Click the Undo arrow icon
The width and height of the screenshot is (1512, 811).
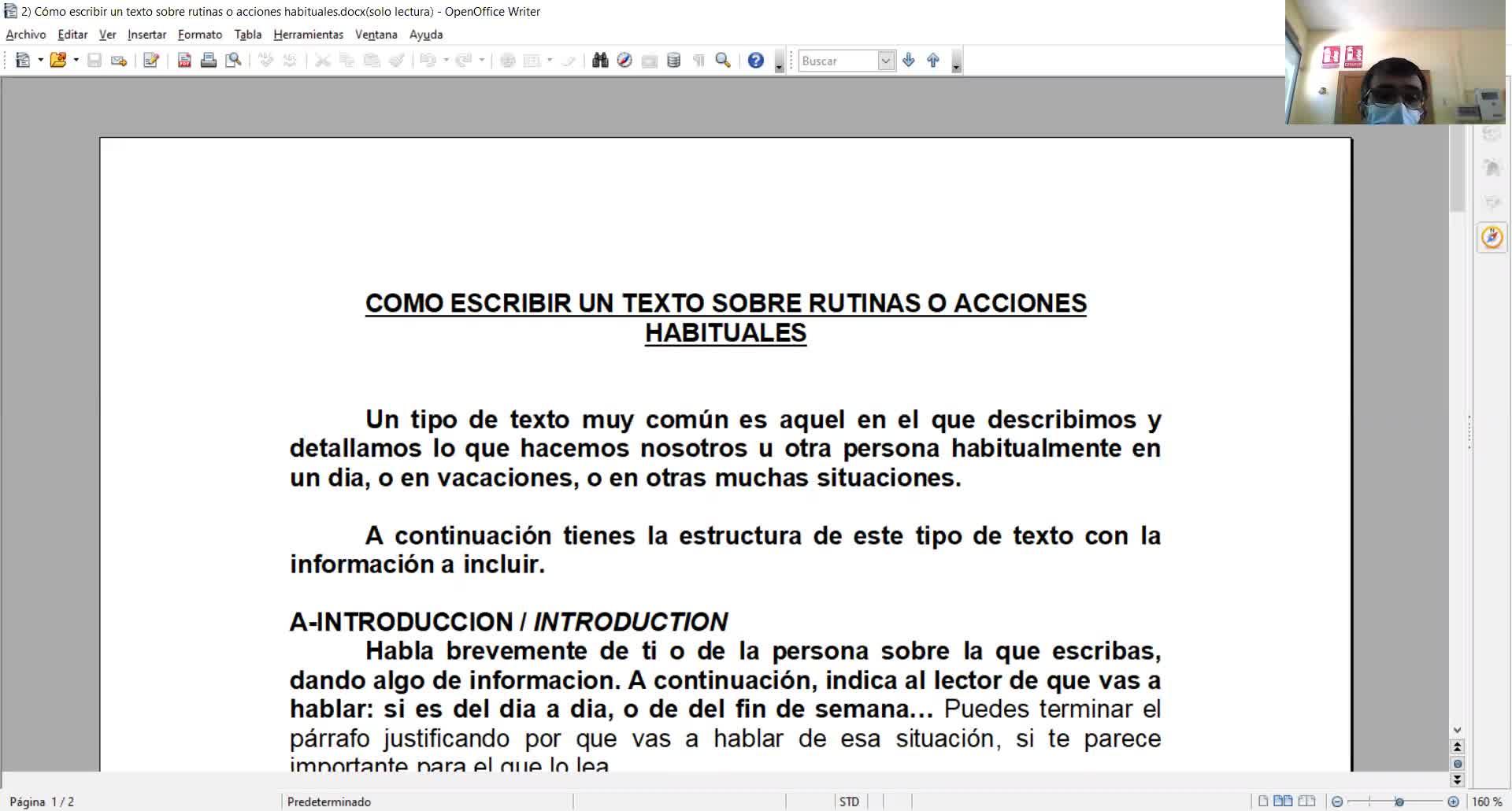[x=428, y=61]
